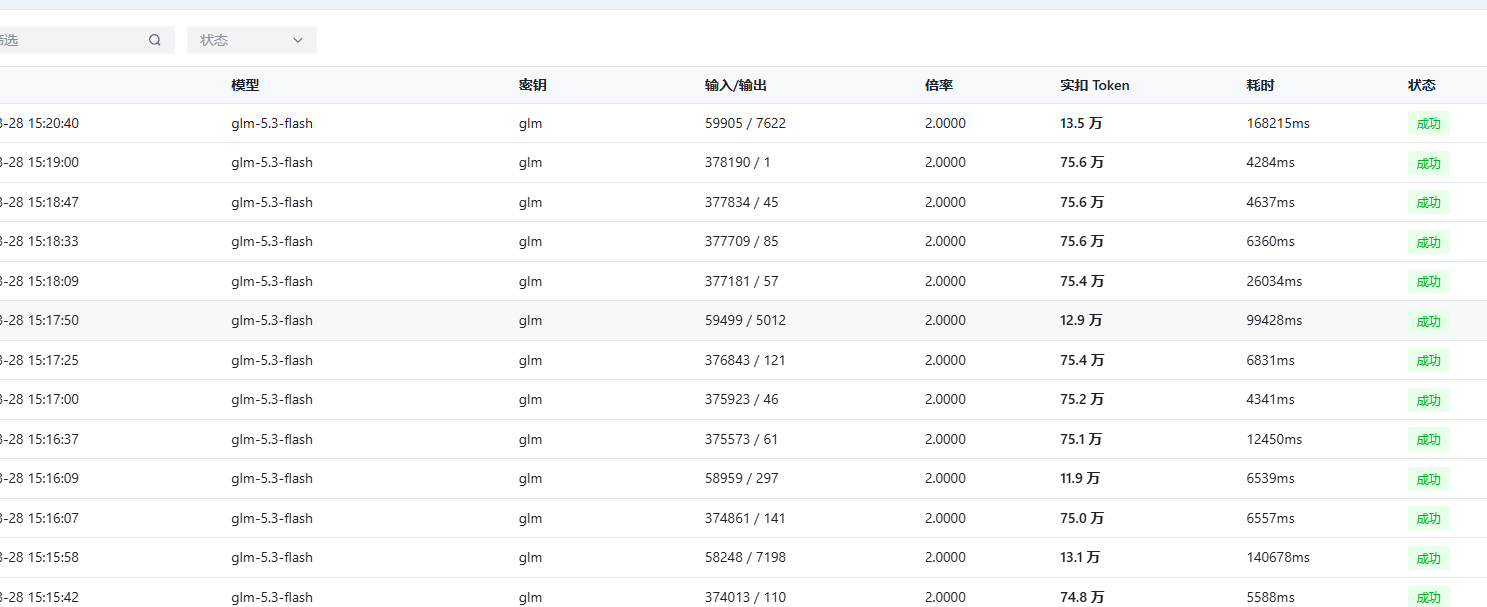This screenshot has height=607, width=1487.
Task: Select the 15:16:09 timestamp cell
Action: tap(39, 478)
